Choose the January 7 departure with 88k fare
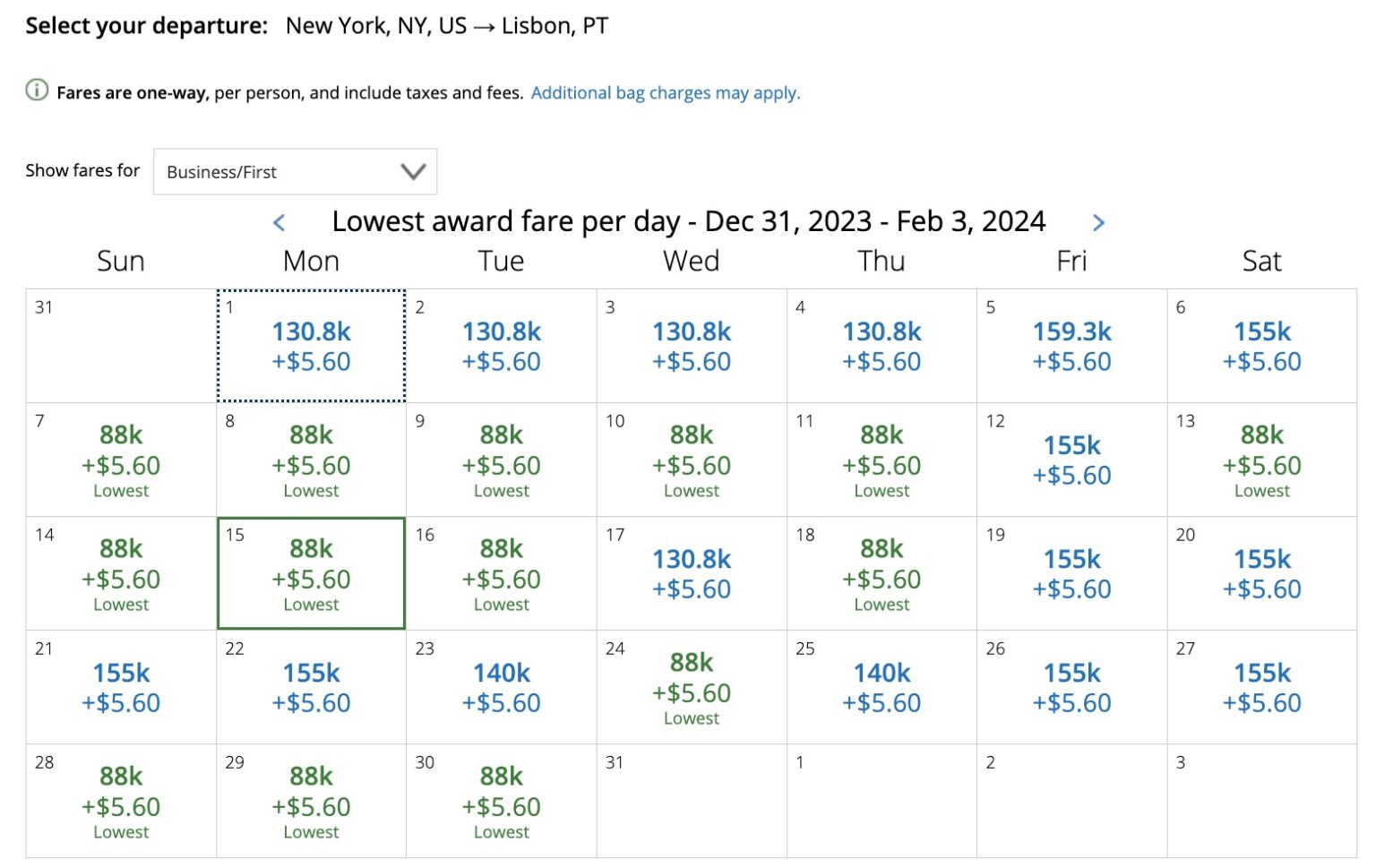This screenshot has height=868, width=1376. point(120,460)
